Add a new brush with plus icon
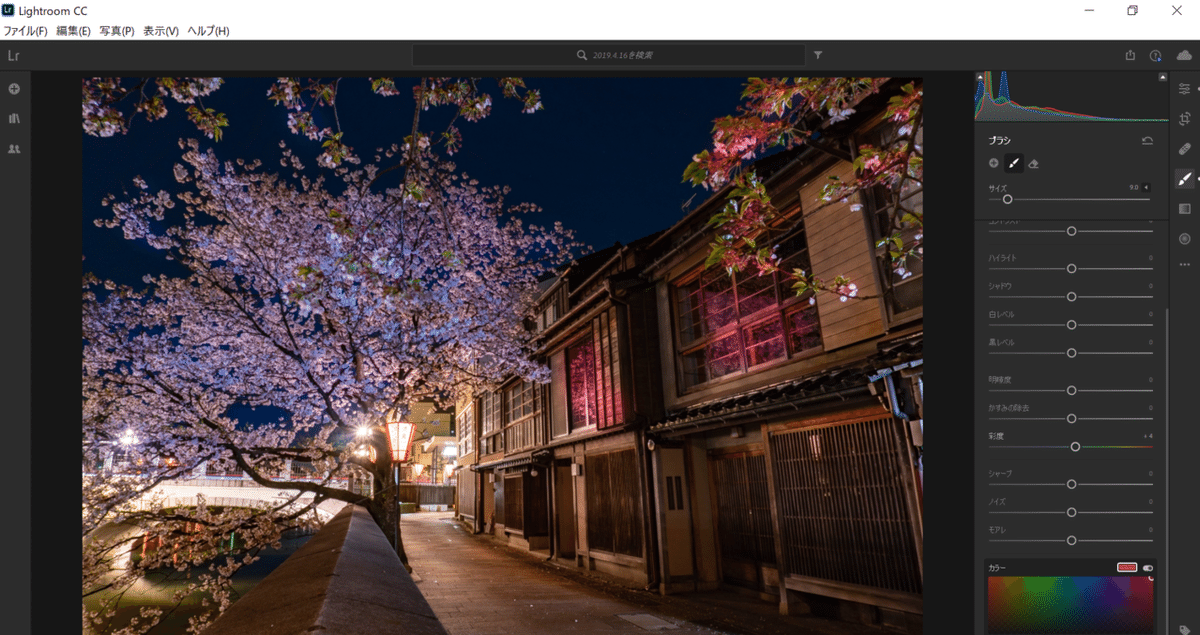This screenshot has width=1200, height=635. point(994,163)
